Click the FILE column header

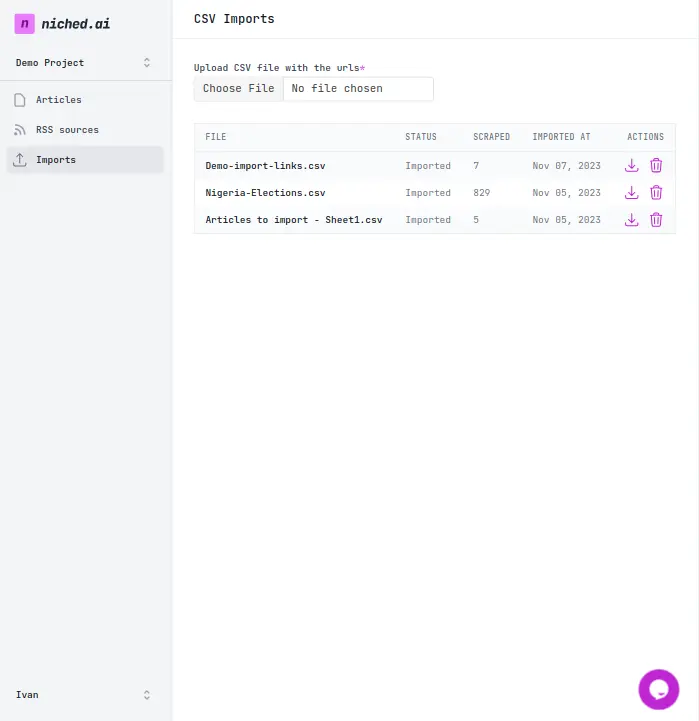point(216,137)
